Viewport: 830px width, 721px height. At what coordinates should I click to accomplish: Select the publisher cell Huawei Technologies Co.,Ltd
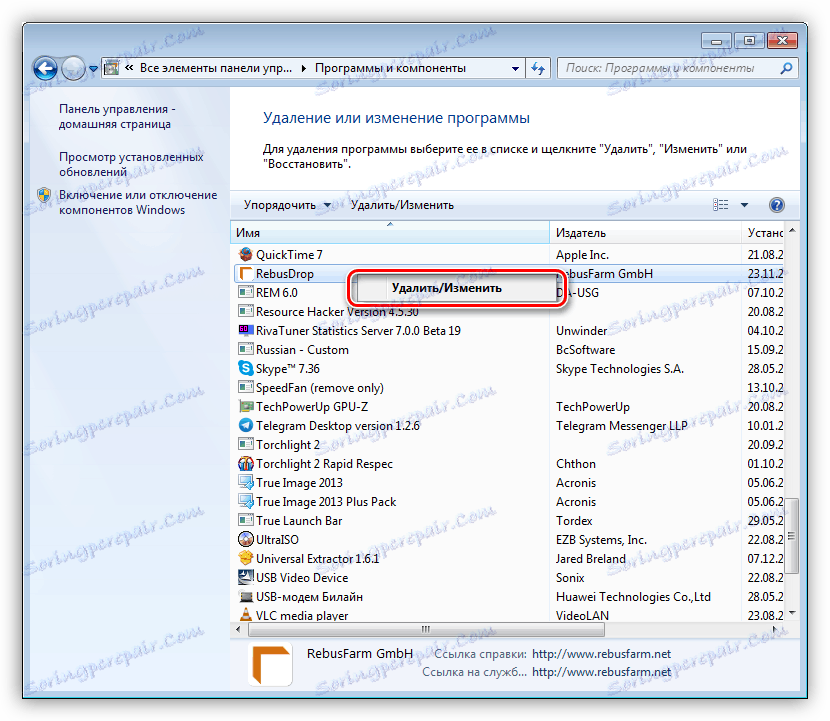point(633,597)
